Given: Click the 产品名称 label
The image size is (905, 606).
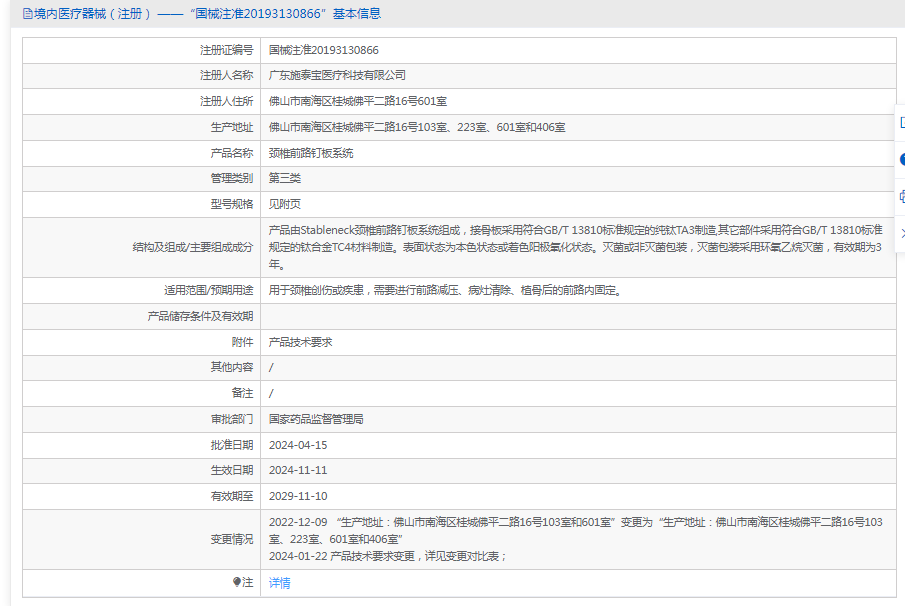Looking at the screenshot, I should (232, 153).
